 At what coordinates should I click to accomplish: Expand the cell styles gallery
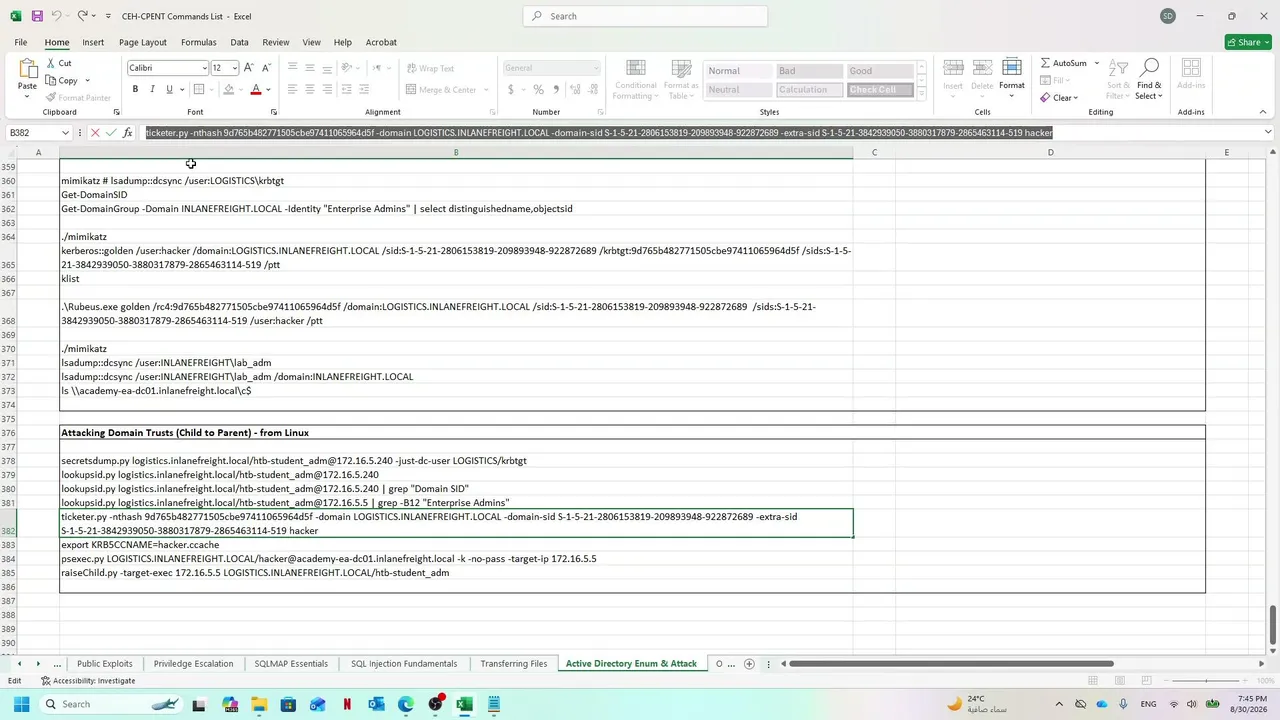(x=921, y=95)
